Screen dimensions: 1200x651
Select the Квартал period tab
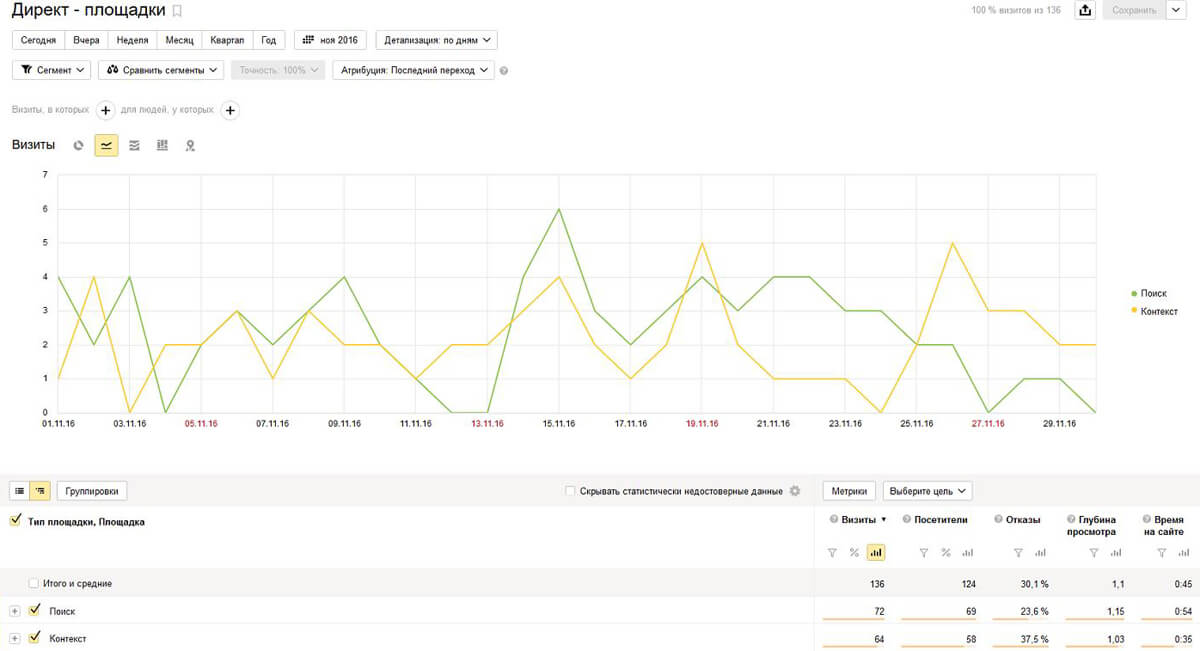(227, 40)
